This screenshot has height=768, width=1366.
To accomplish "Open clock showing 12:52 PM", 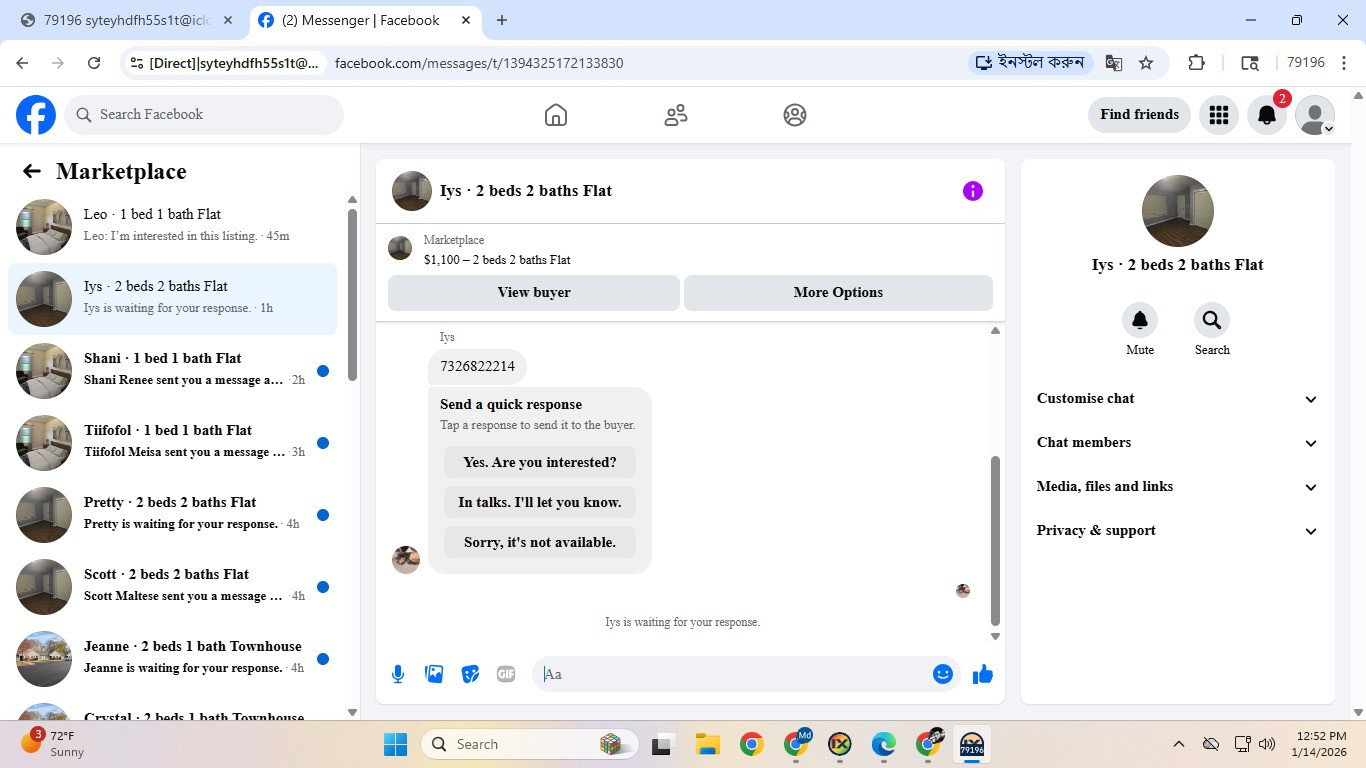I will [x=1319, y=744].
